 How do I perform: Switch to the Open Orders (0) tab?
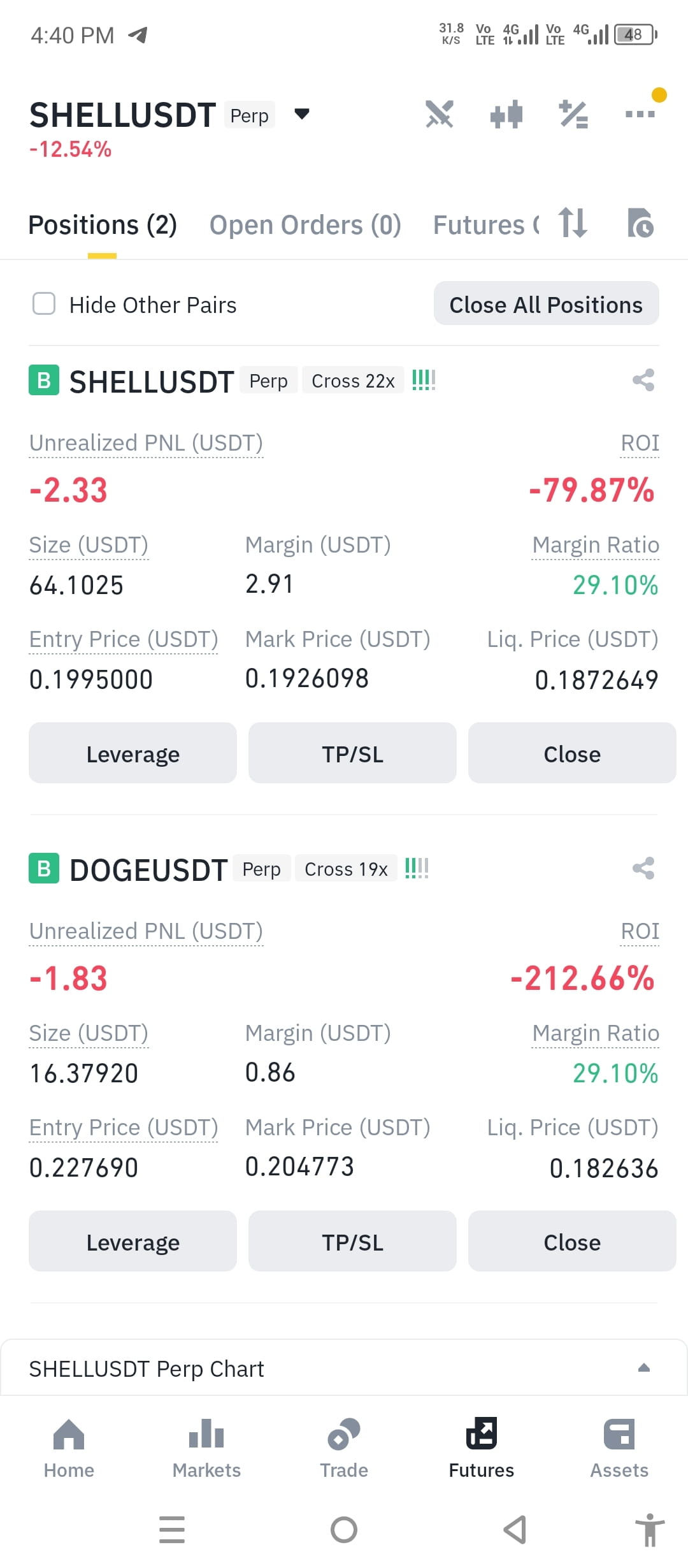pos(305,225)
